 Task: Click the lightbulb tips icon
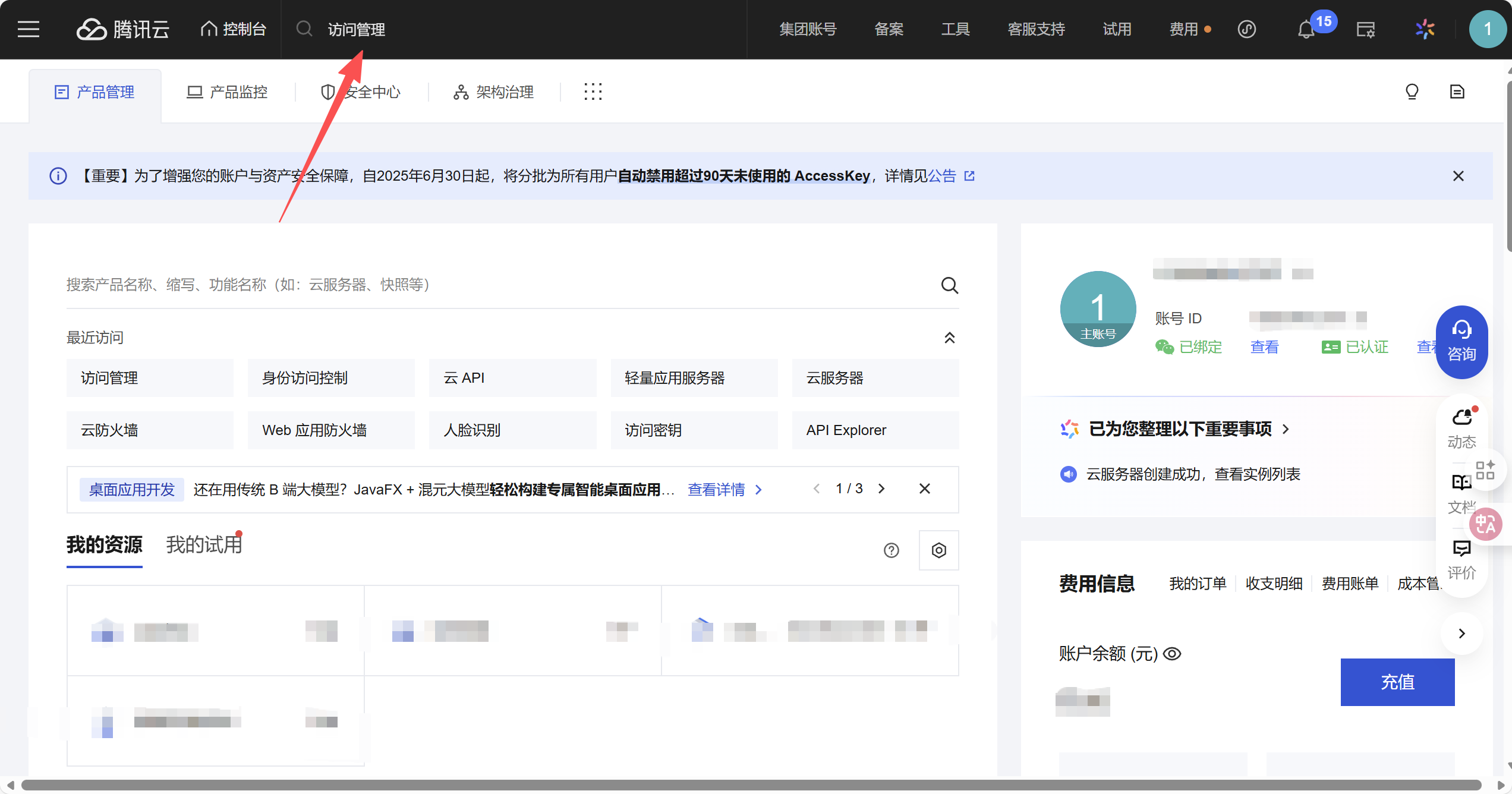pos(1412,92)
